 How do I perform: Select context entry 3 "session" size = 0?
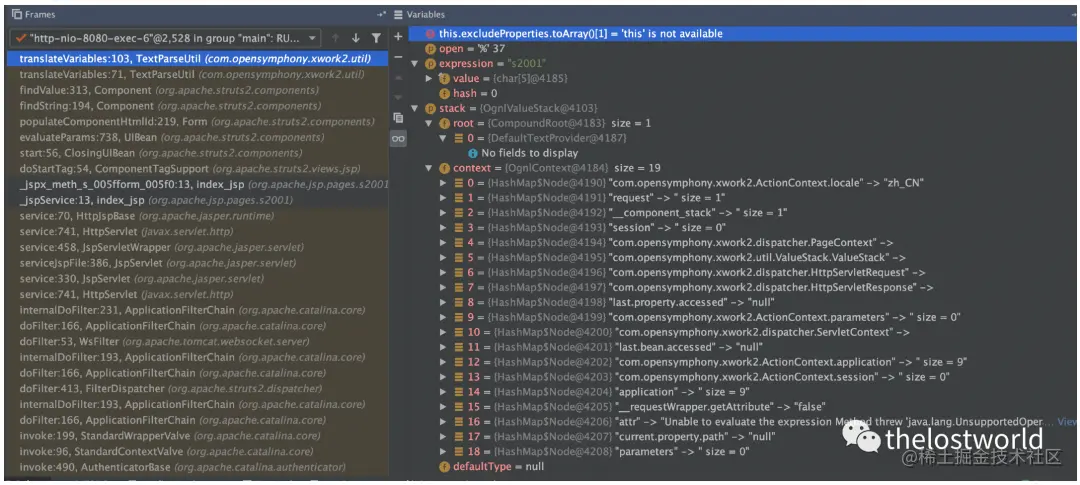(743, 227)
